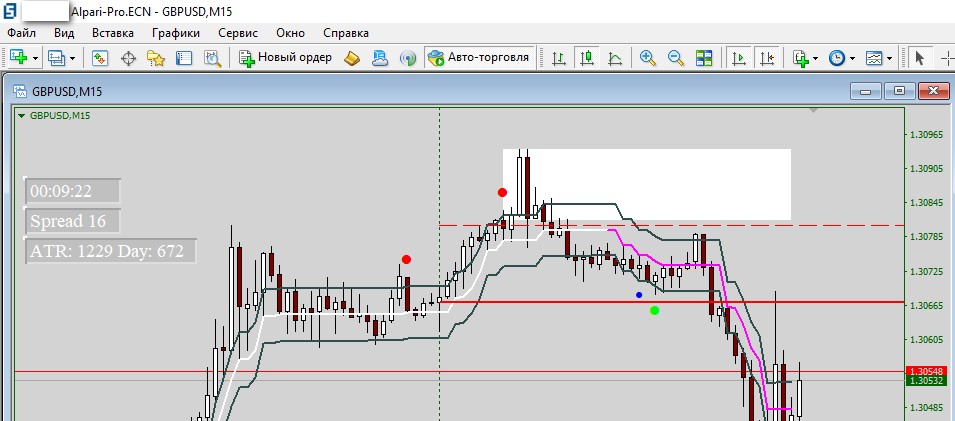Click the 1.30965 price scale value
Image resolution: width=955 pixels, height=421 pixels.
coord(926,135)
